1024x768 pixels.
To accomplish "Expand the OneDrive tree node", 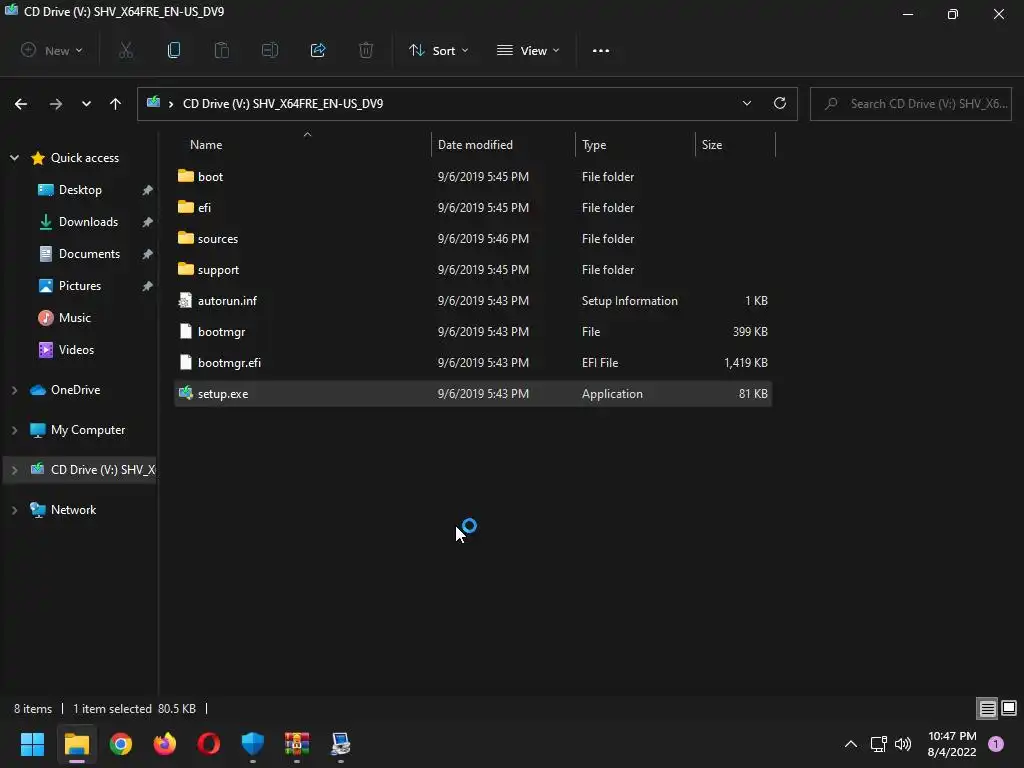I will (x=14, y=390).
